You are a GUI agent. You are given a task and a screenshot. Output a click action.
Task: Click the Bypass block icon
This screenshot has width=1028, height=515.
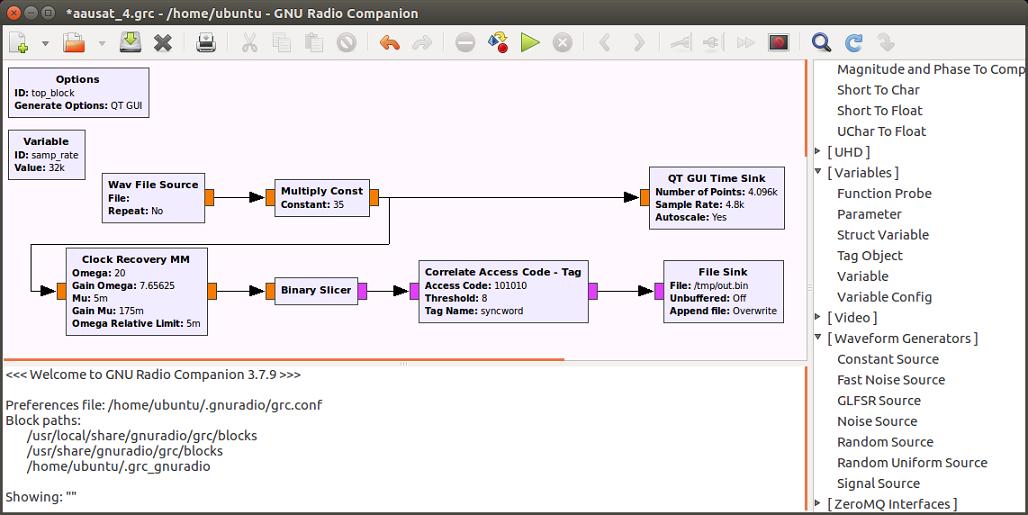tap(745, 43)
